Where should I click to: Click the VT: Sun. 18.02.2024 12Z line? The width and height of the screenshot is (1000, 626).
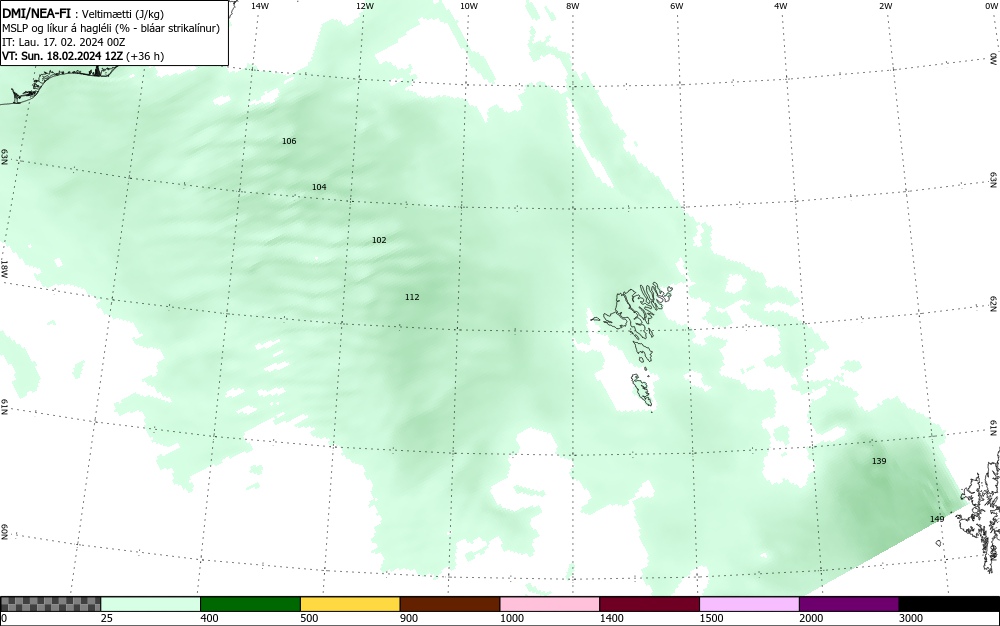[x=83, y=56]
